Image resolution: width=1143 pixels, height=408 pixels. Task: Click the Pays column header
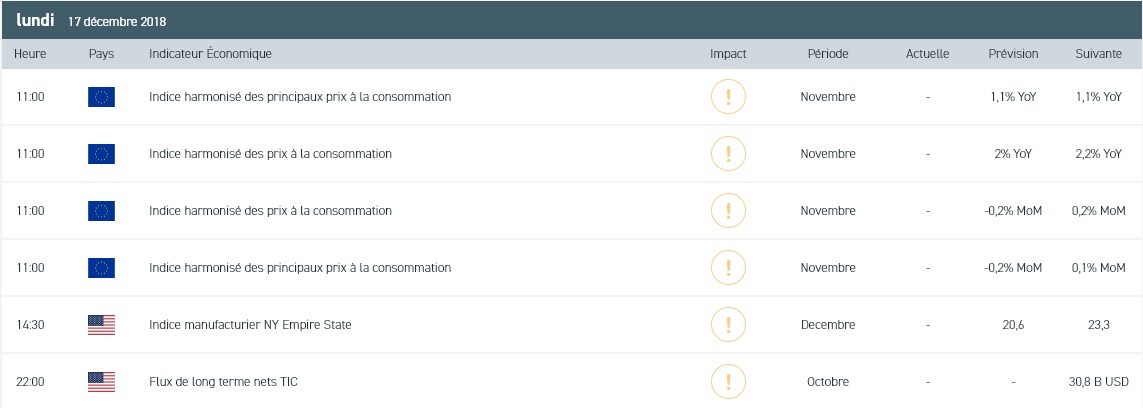pos(101,54)
